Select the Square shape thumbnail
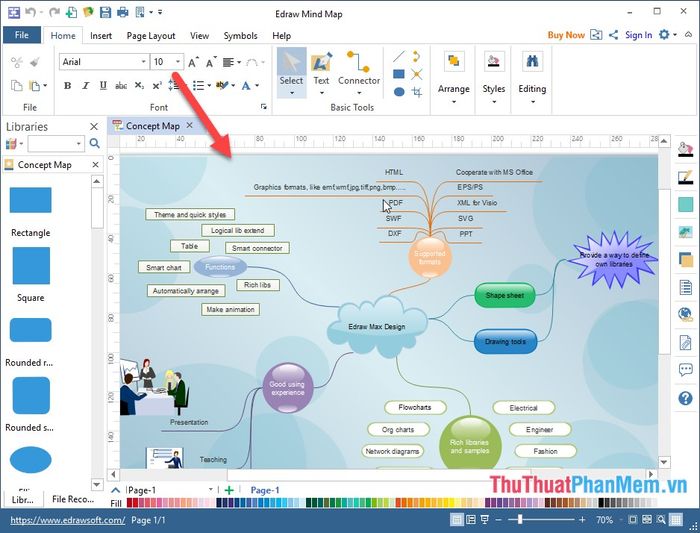 (x=31, y=266)
